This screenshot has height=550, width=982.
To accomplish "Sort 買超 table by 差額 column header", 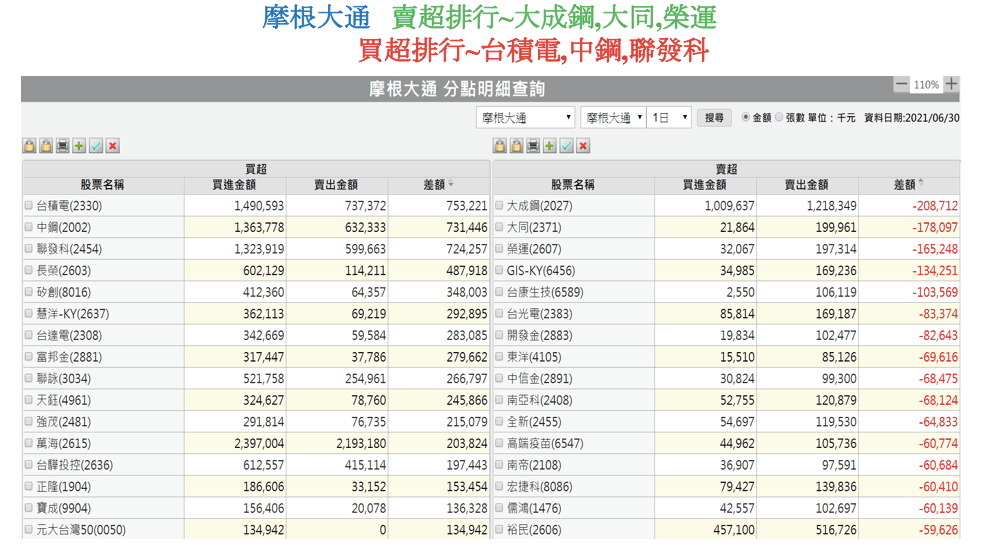I will (438, 184).
